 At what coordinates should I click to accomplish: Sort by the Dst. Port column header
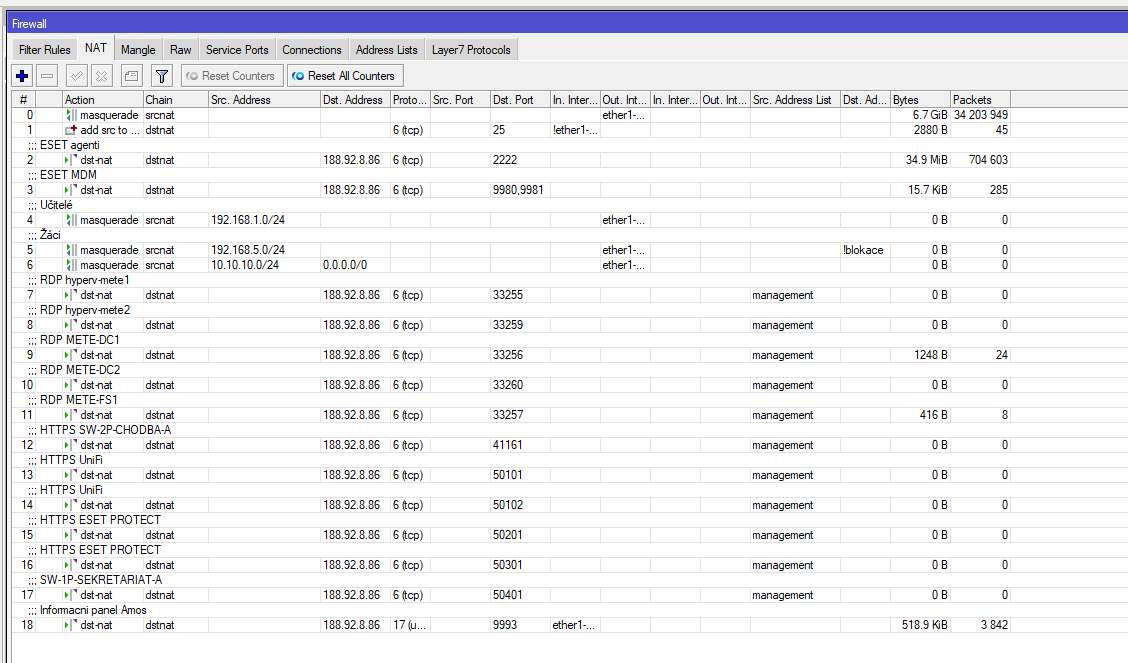click(519, 100)
